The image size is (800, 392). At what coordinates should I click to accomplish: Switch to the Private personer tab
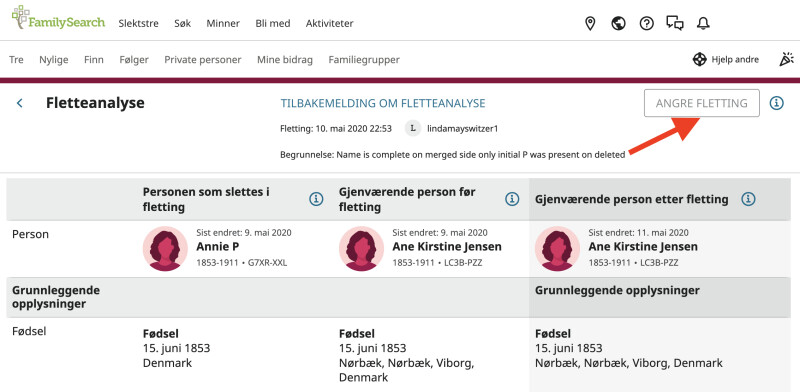[x=203, y=60]
